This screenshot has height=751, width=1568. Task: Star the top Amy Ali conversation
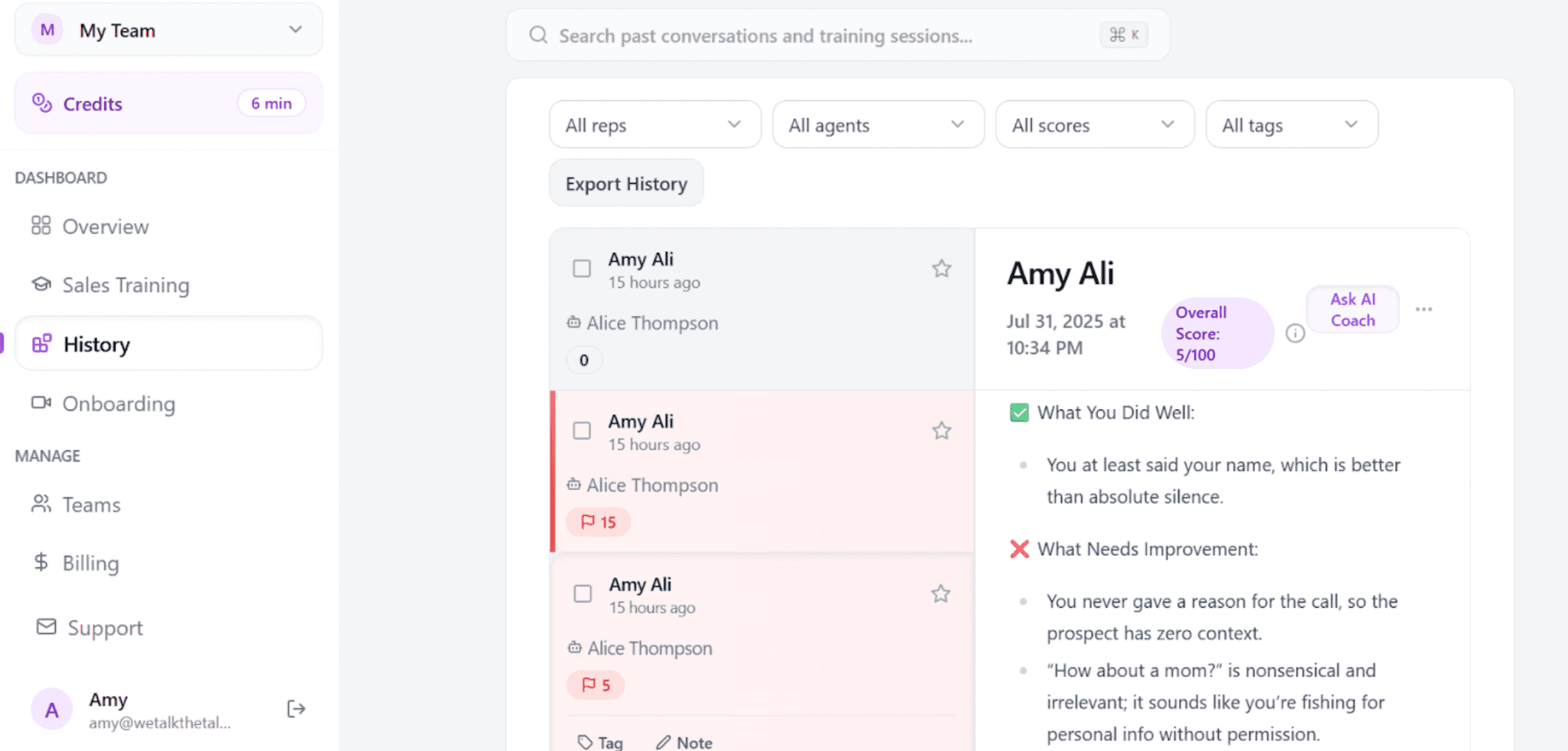pyautogui.click(x=941, y=268)
